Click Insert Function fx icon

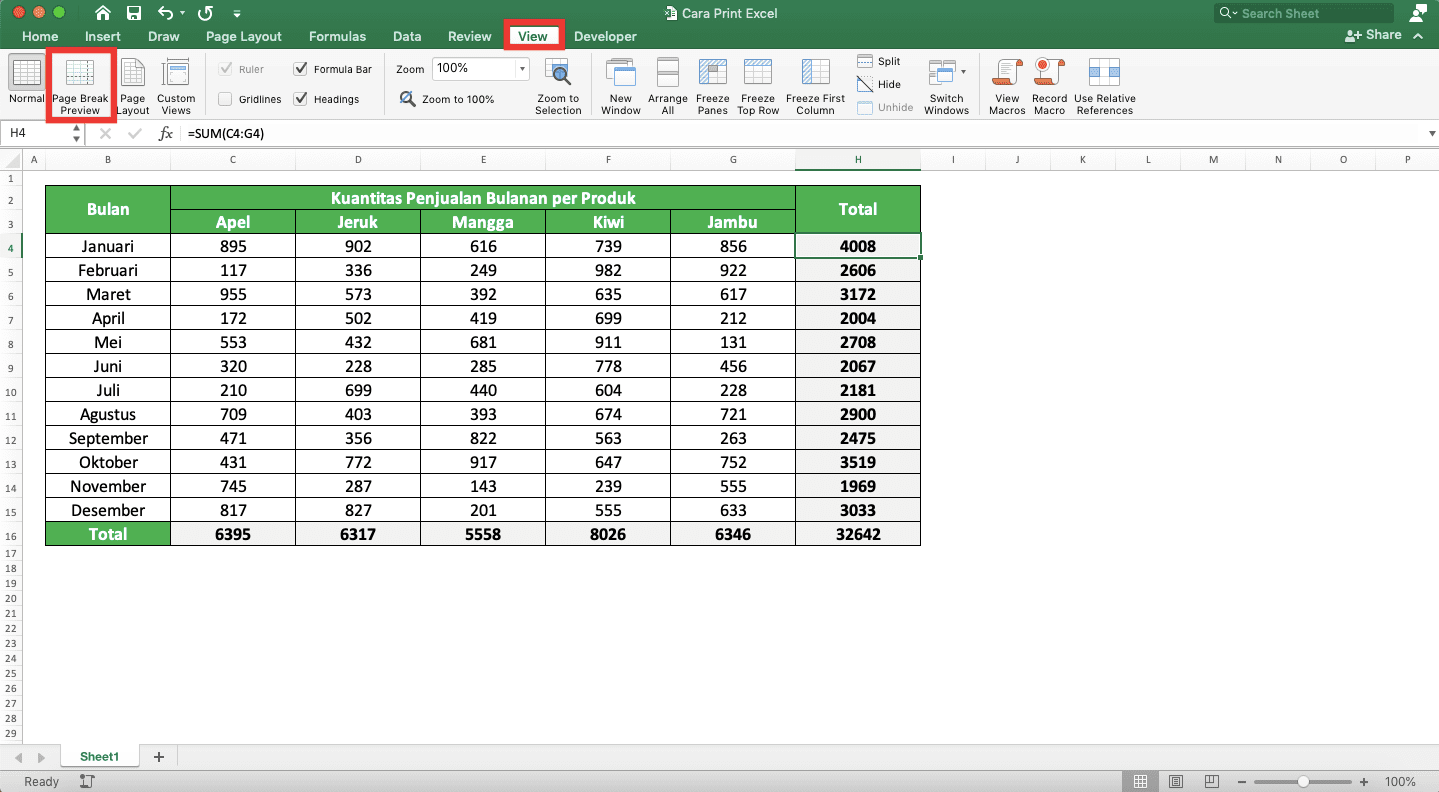[x=166, y=133]
